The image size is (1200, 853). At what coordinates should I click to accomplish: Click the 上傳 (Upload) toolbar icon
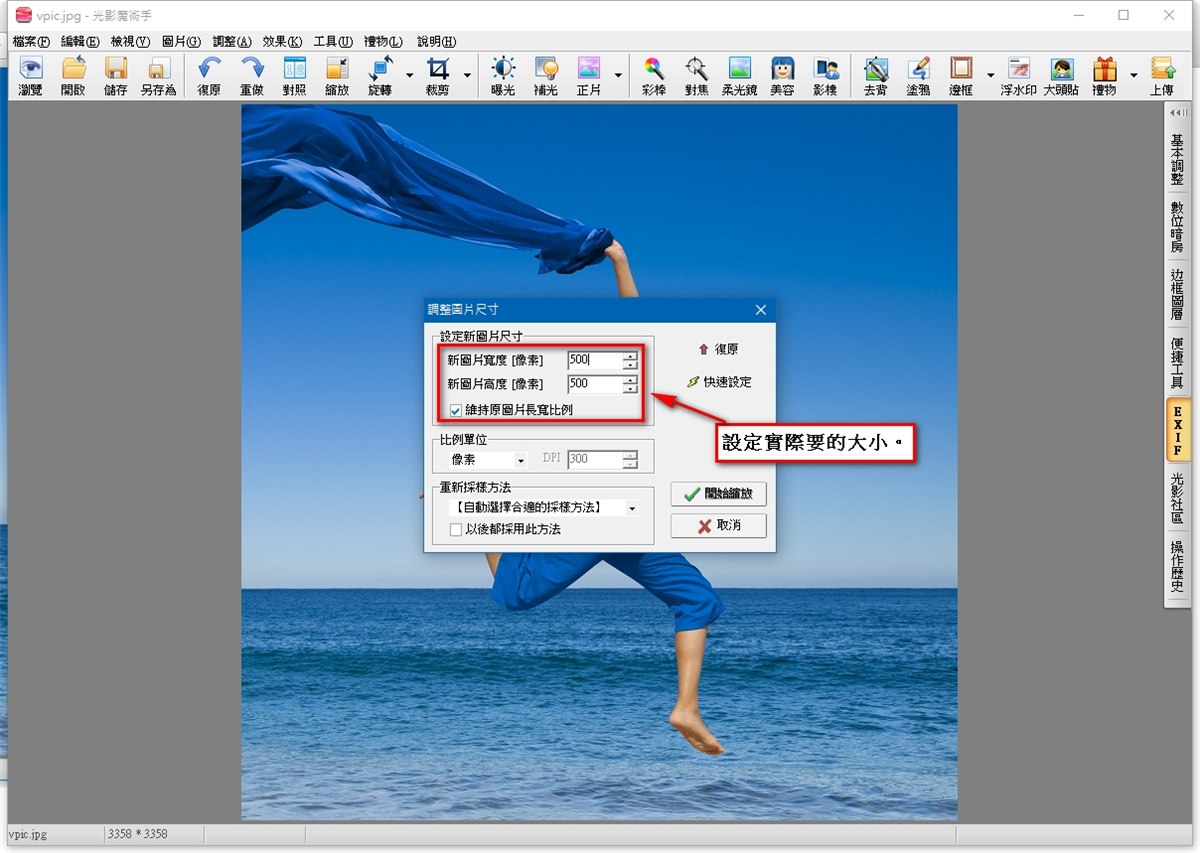pos(1162,75)
